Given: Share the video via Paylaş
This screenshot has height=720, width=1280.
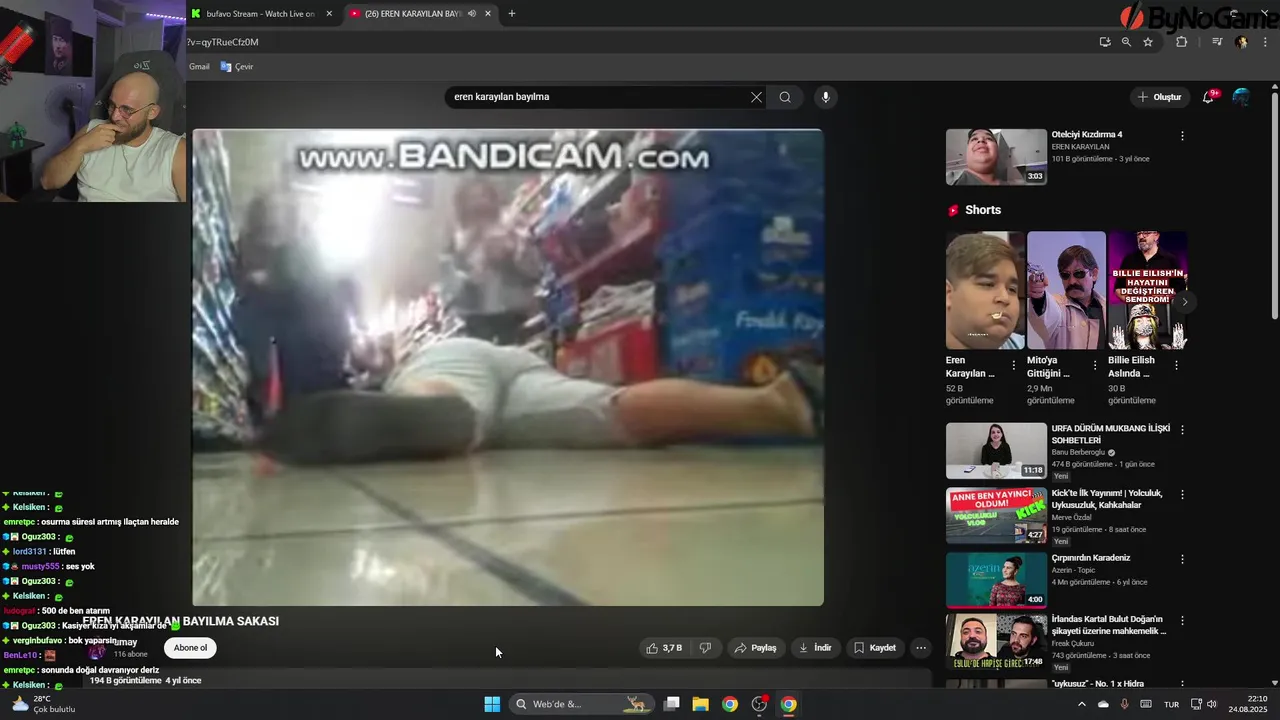Looking at the screenshot, I should [755, 648].
